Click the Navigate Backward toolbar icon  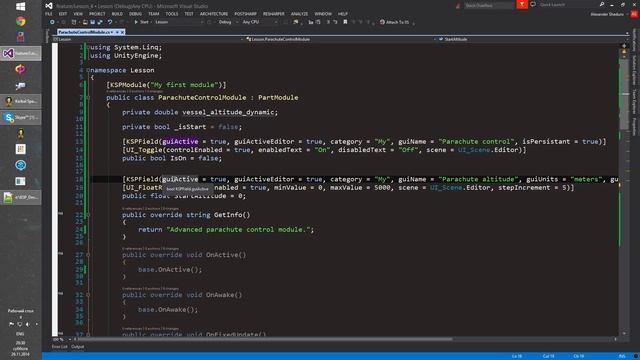tap(52, 22)
